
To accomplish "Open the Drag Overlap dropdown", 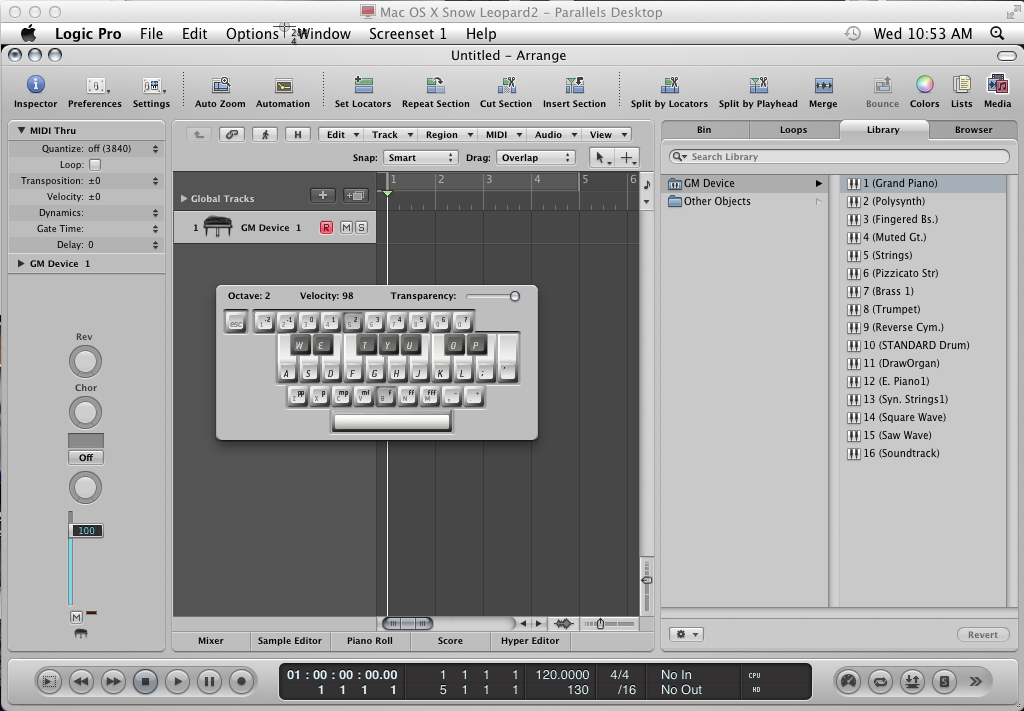I will 535,157.
